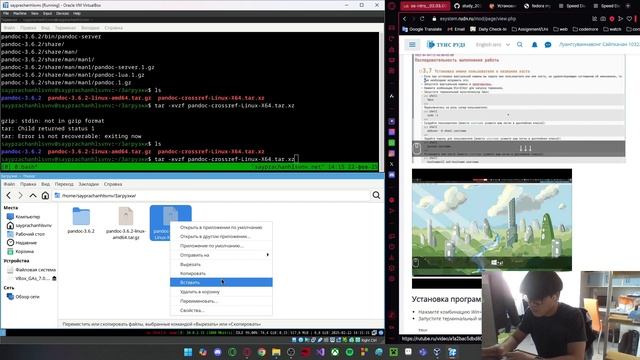The height and width of the screenshot is (360, 640).
Task: Select the pandoc-3.6.2-linux-amd64.tar.gz archive
Action: click(126, 223)
